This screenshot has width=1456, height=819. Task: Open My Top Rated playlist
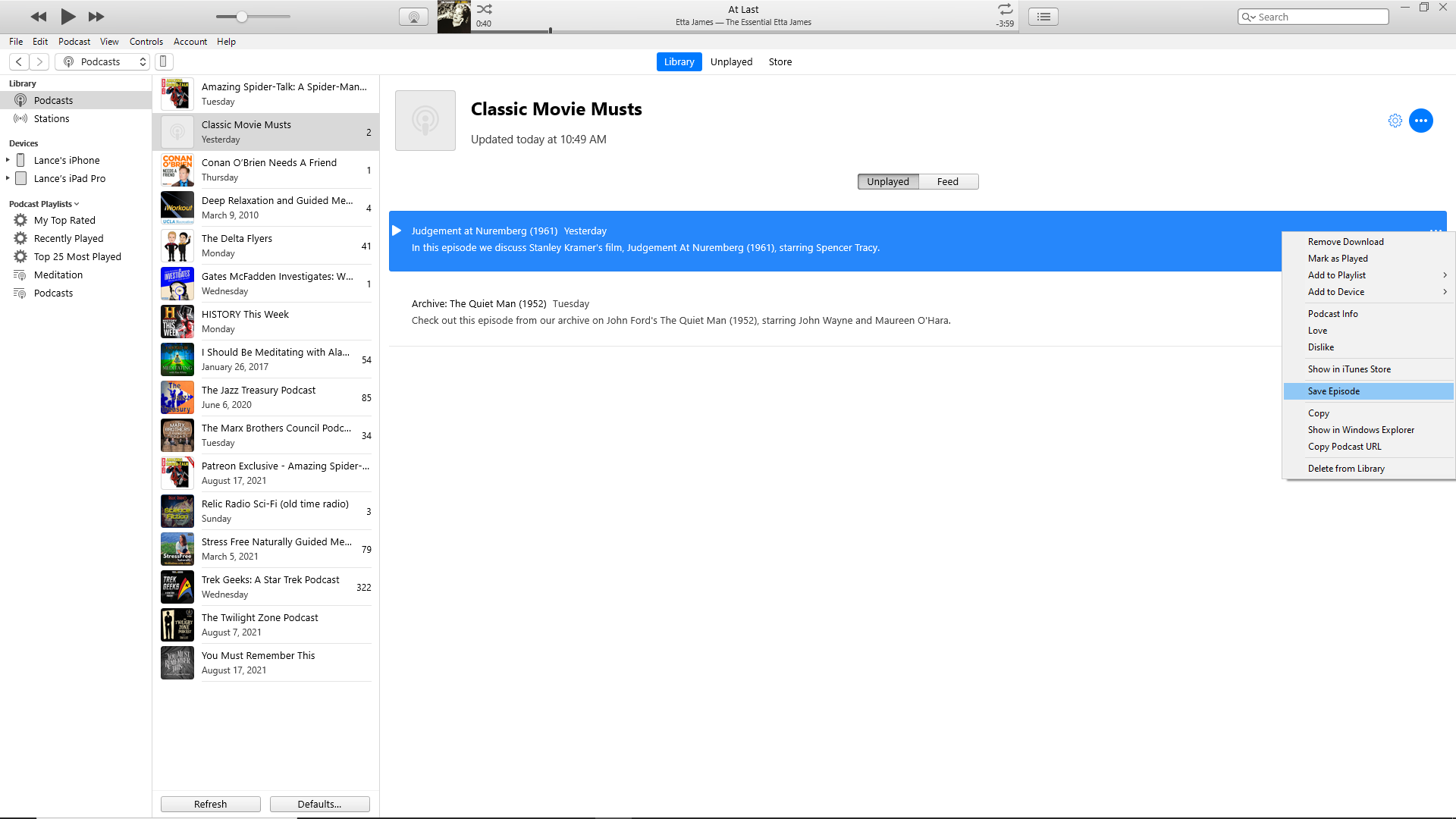(76, 220)
